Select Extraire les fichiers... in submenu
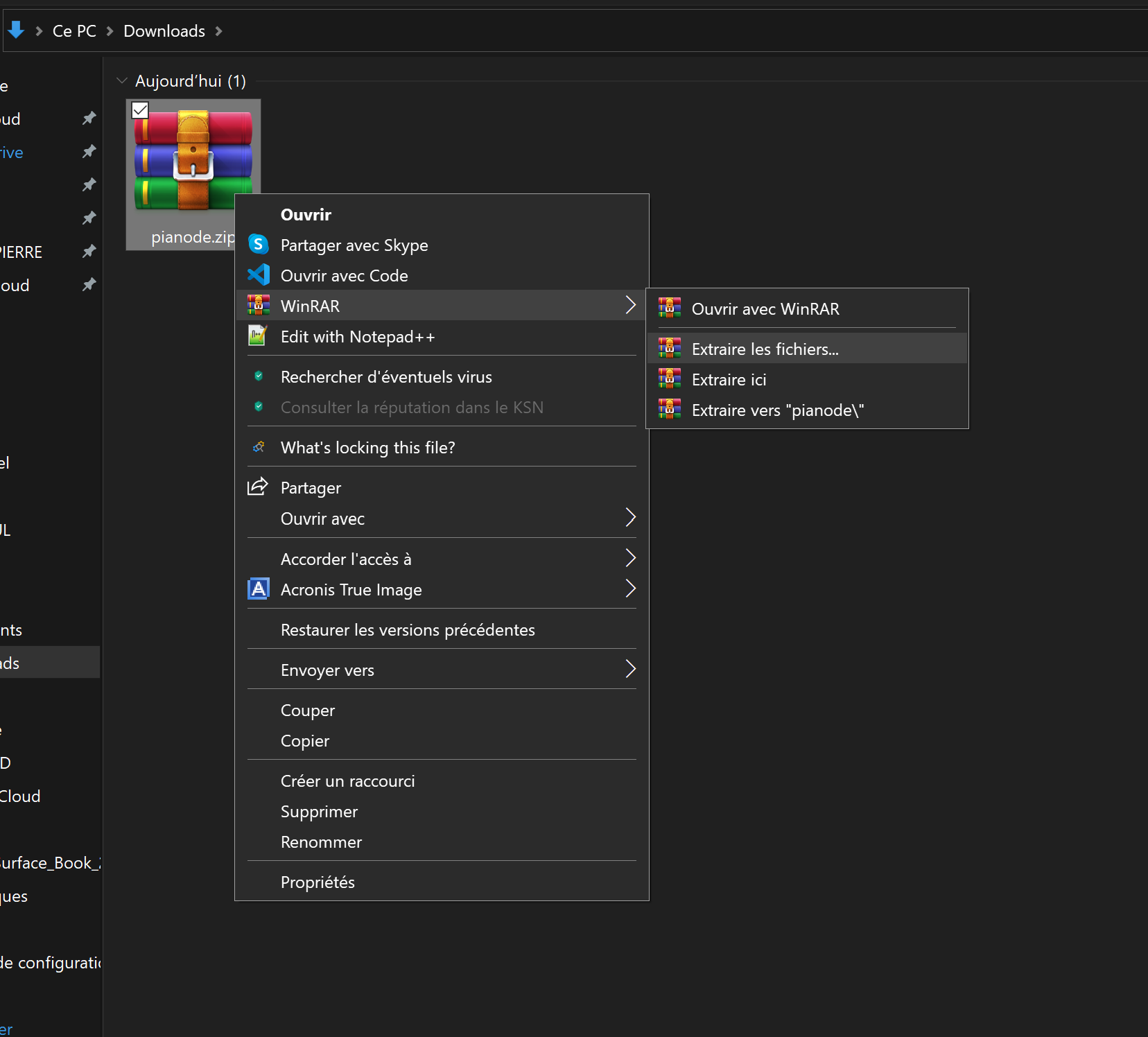Screen dimensions: 1148x1037 point(807,349)
